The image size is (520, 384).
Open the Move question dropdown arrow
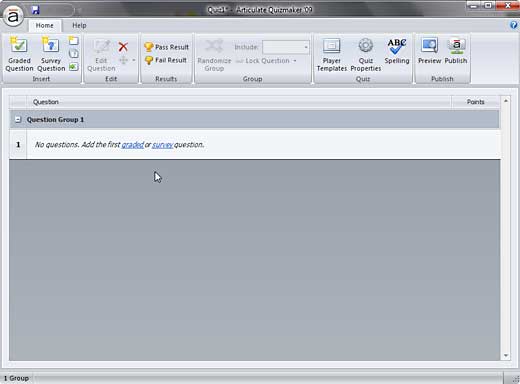point(134,60)
